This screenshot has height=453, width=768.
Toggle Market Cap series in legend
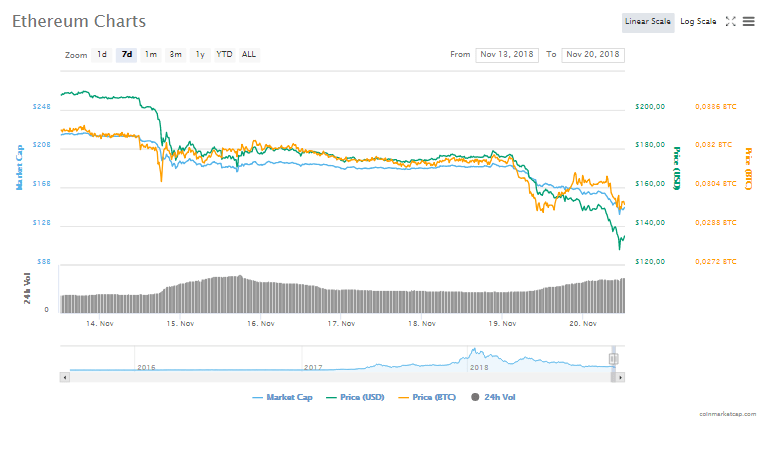pyautogui.click(x=282, y=397)
